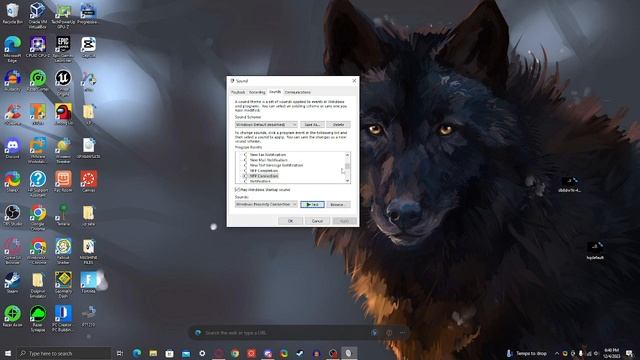The image size is (640, 360).
Task: Select NFP Connection event
Action: [x=264, y=176]
